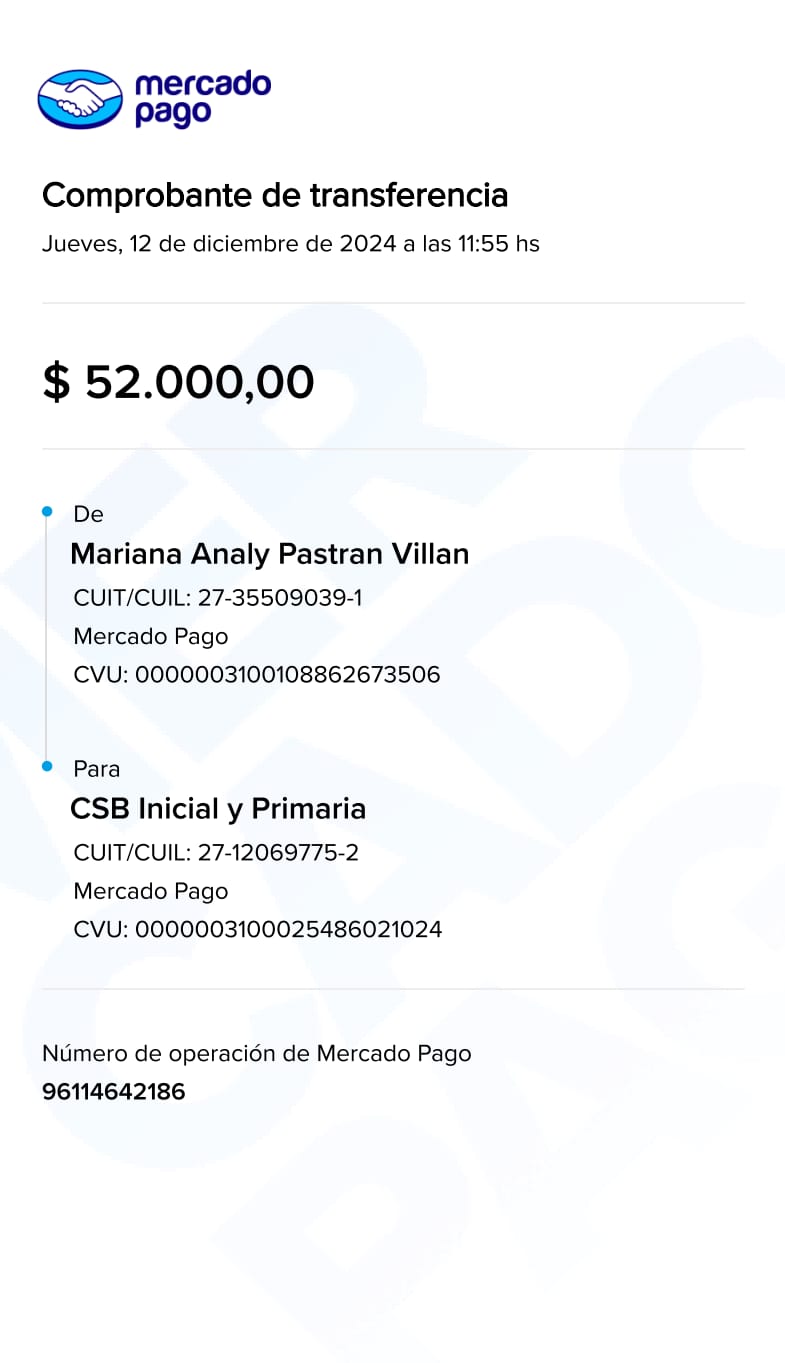Click the Número de operación label
The image size is (785, 1363).
pyautogui.click(x=256, y=1053)
